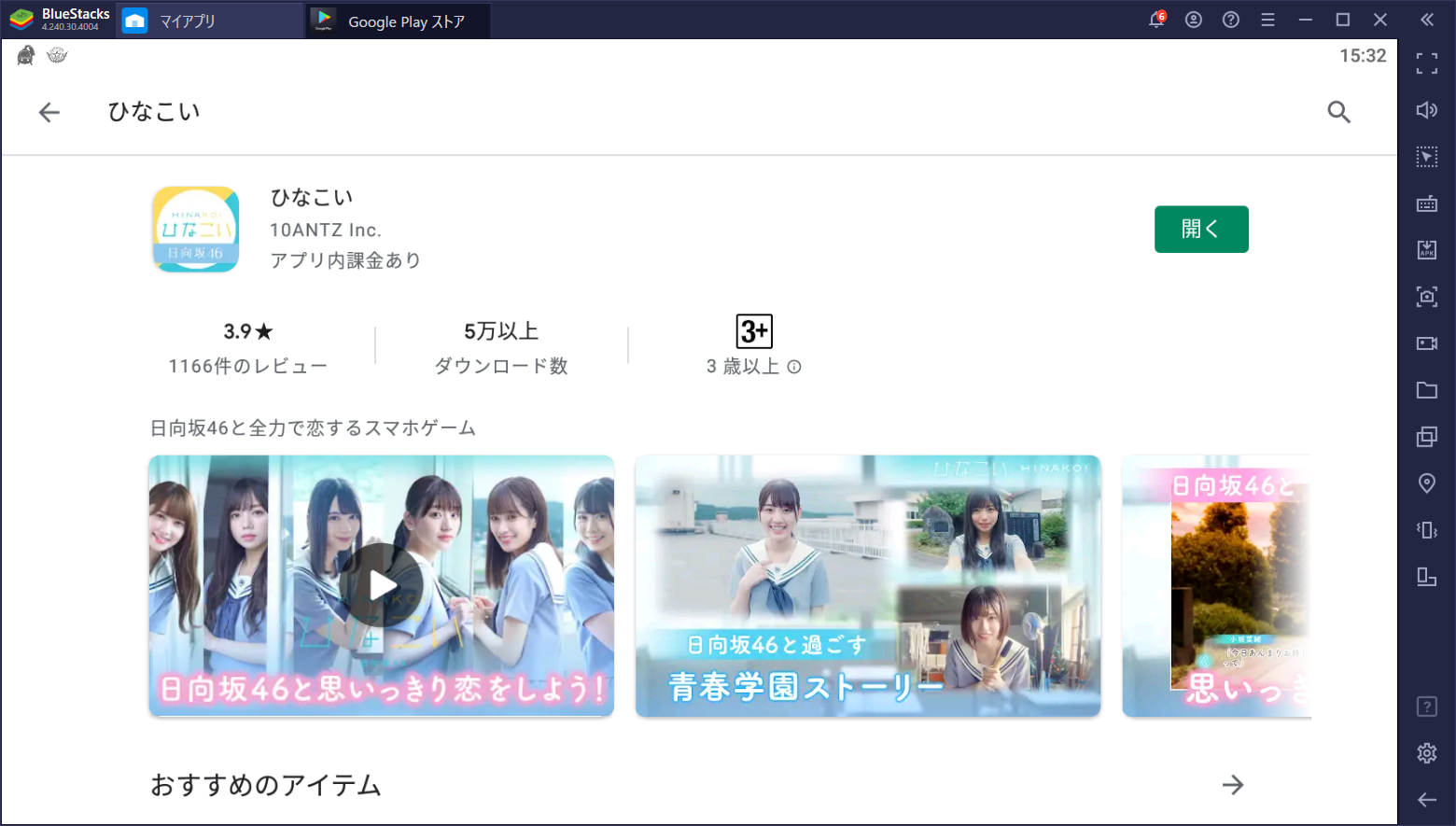Click the アプリ内課金あり label

(345, 260)
